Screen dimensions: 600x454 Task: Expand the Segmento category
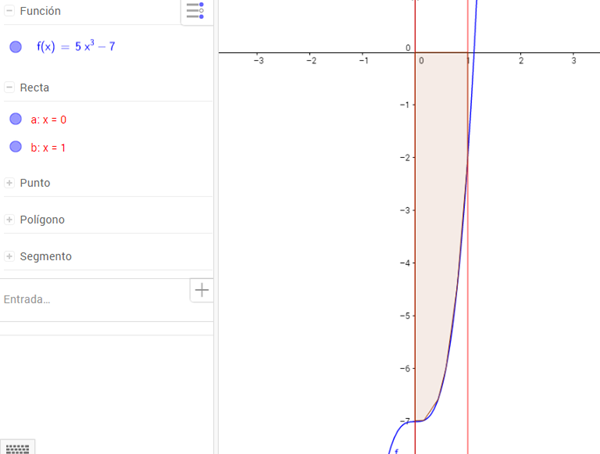pos(9,256)
